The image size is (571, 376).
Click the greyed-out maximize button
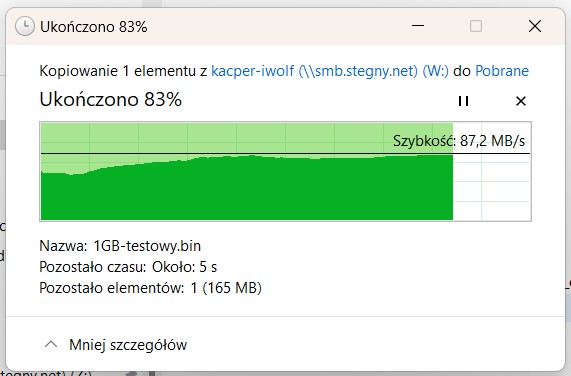[x=476, y=26]
